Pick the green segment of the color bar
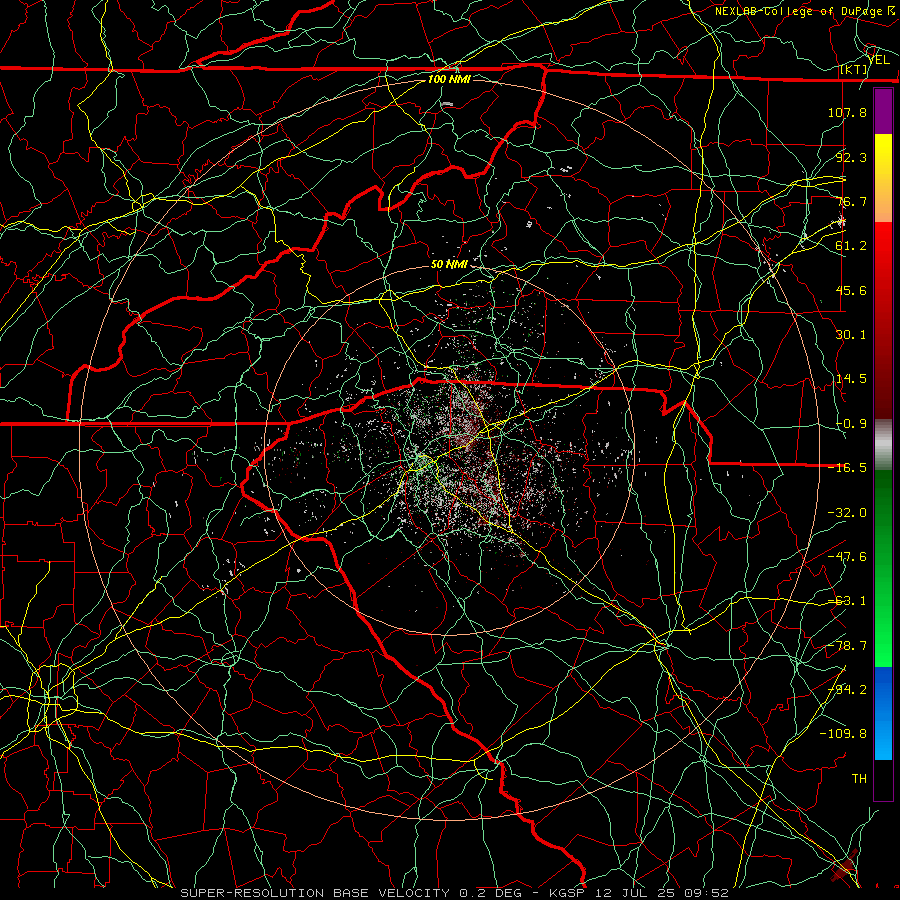 tap(883, 568)
